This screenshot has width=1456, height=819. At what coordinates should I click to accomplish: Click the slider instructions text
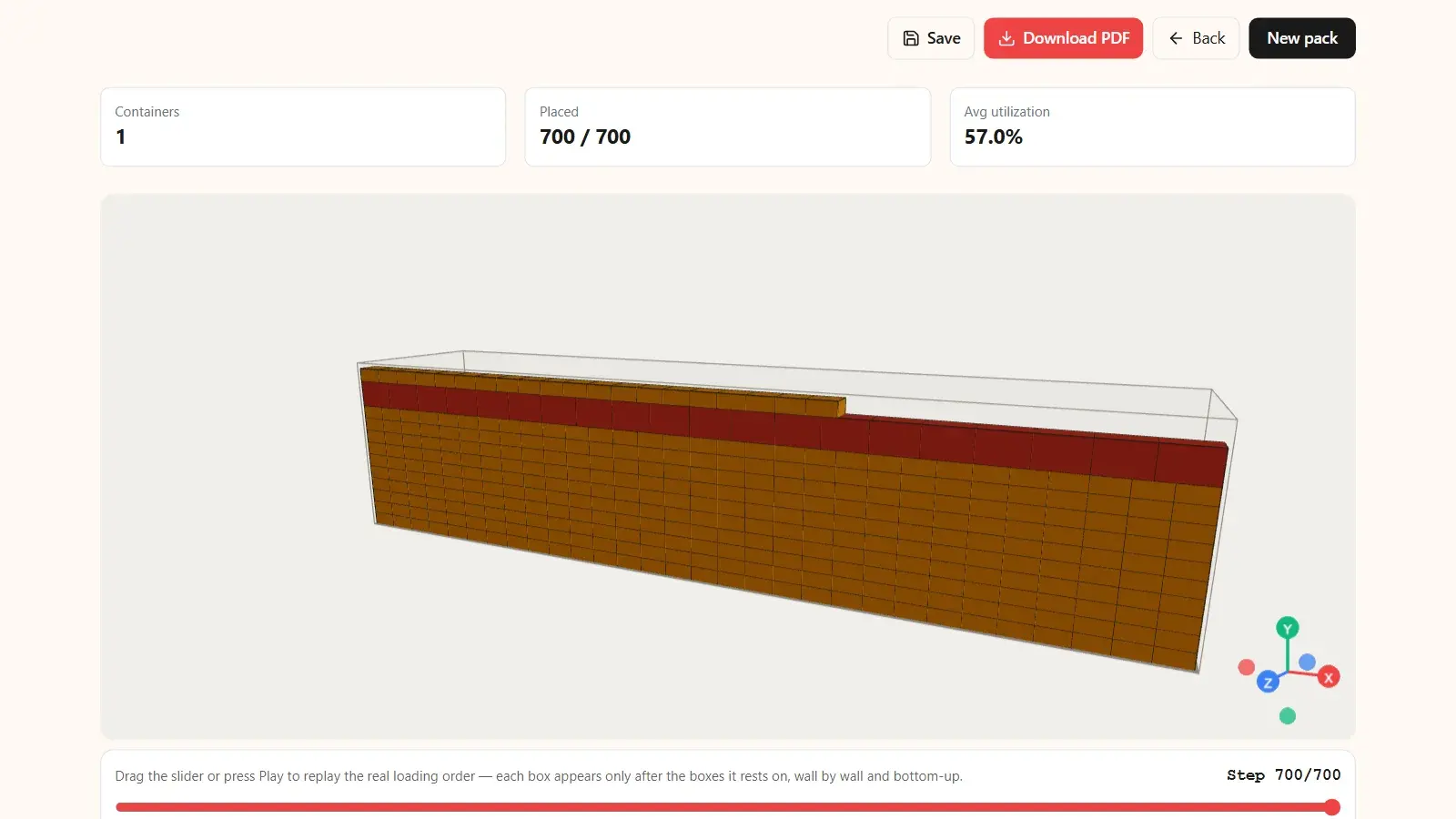click(x=539, y=776)
